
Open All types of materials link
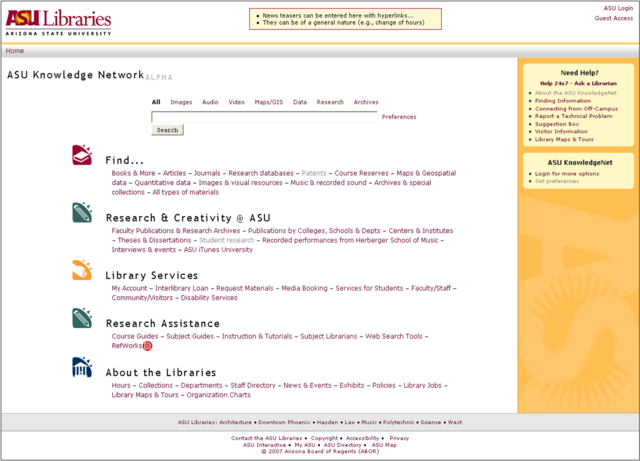[185, 192]
